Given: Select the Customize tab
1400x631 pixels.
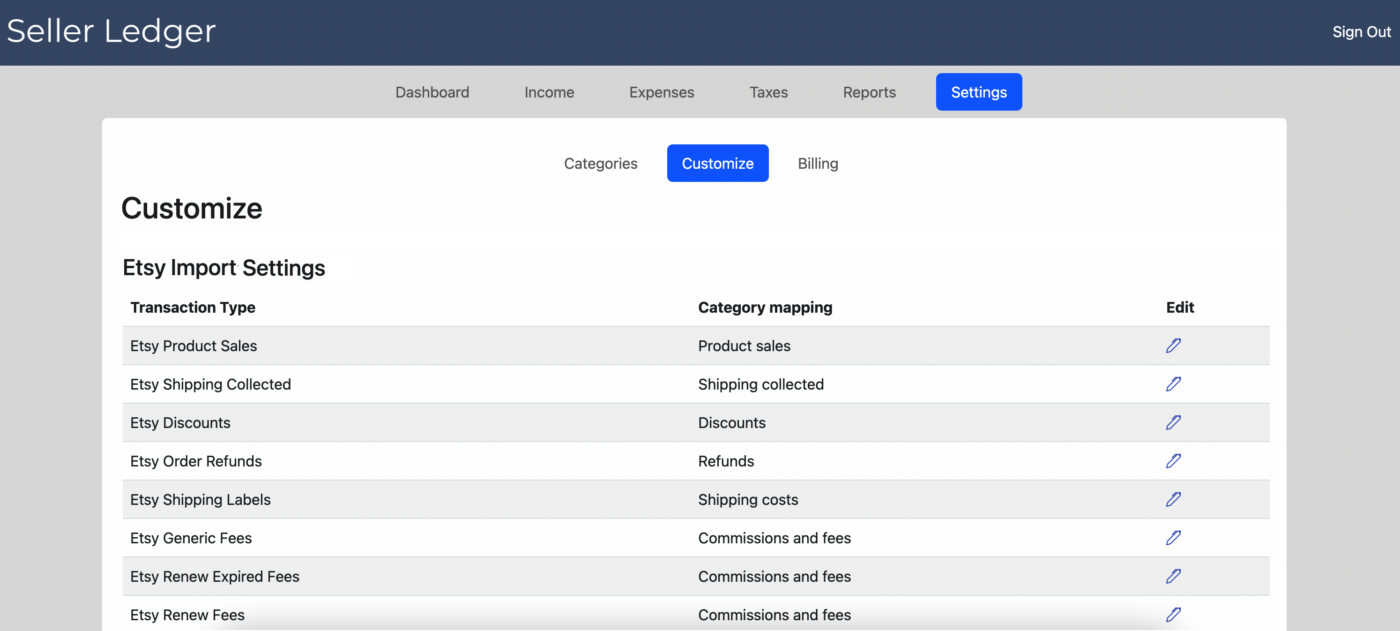Looking at the screenshot, I should tap(717, 163).
